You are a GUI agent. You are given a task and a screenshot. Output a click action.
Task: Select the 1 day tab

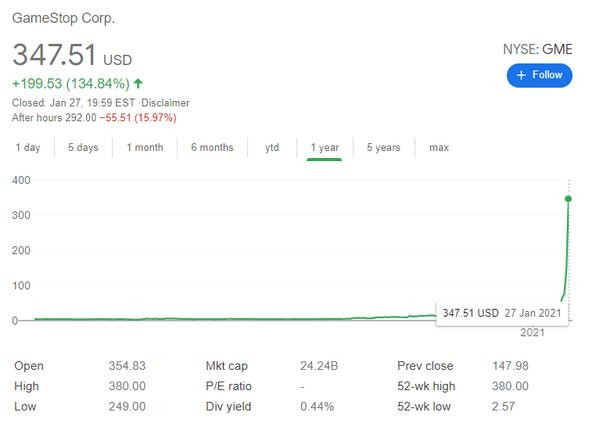pos(28,147)
